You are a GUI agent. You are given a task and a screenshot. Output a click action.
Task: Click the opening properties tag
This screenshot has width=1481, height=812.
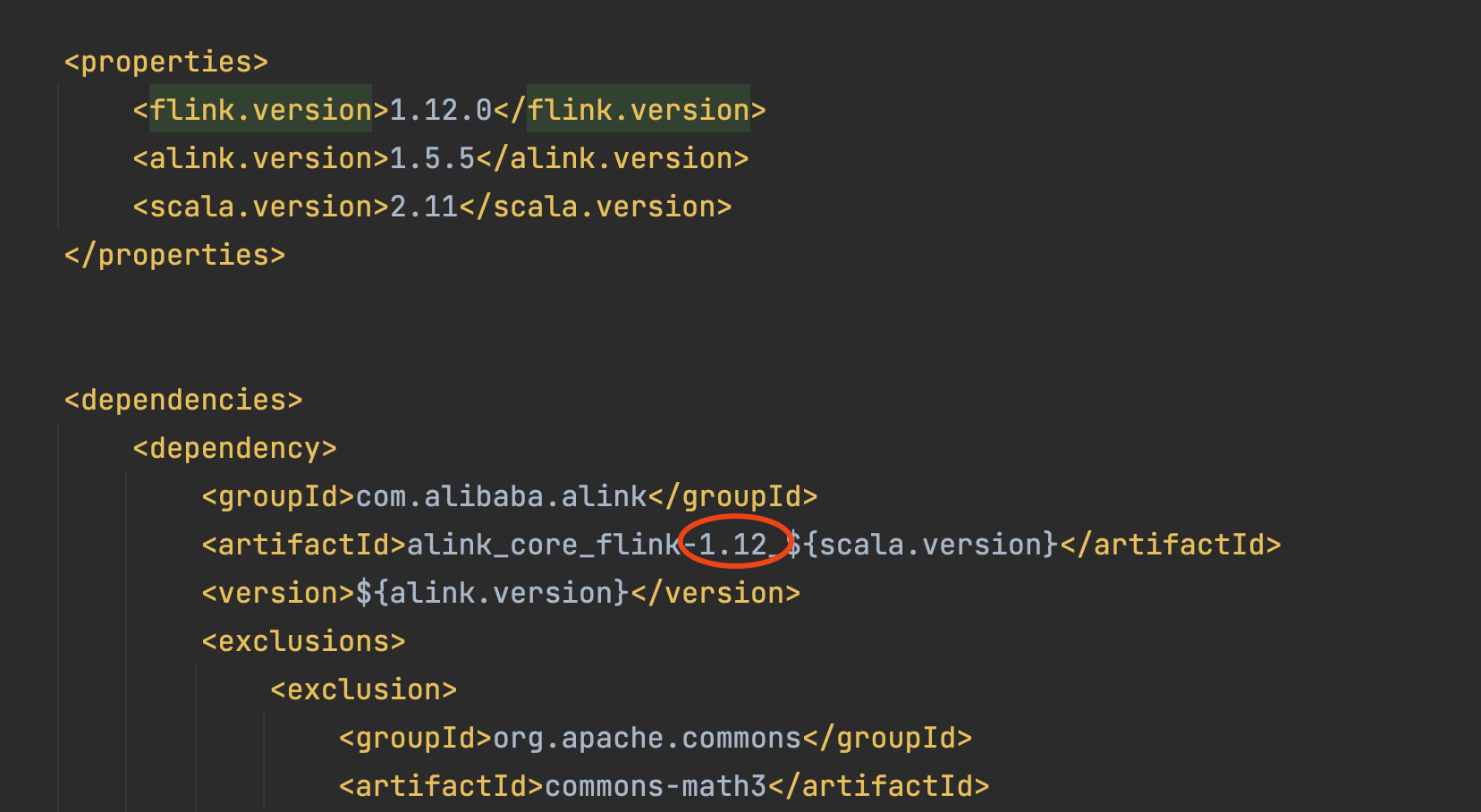tap(165, 62)
